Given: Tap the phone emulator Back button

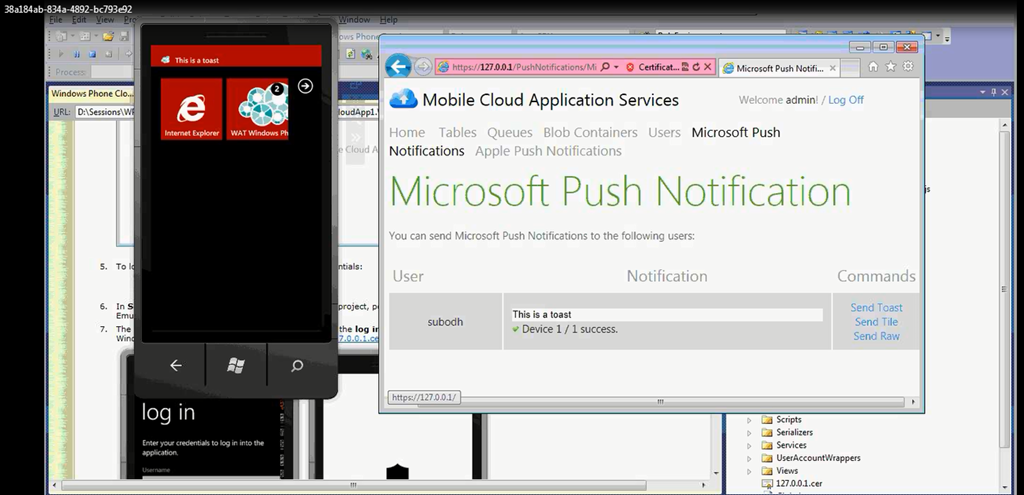Looking at the screenshot, I should [x=176, y=366].
